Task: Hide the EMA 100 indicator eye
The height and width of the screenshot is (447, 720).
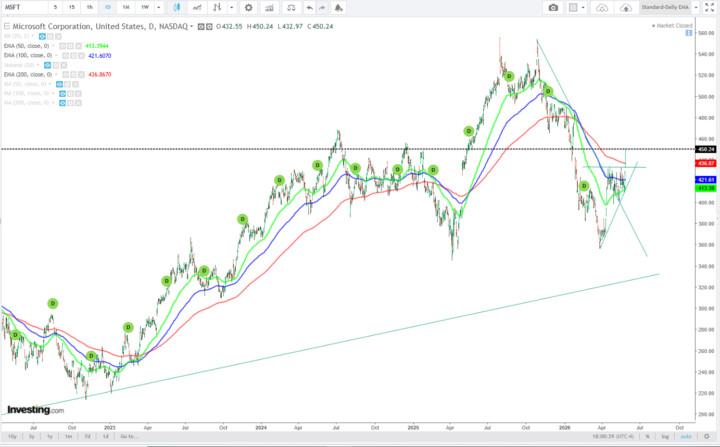Action: point(65,56)
